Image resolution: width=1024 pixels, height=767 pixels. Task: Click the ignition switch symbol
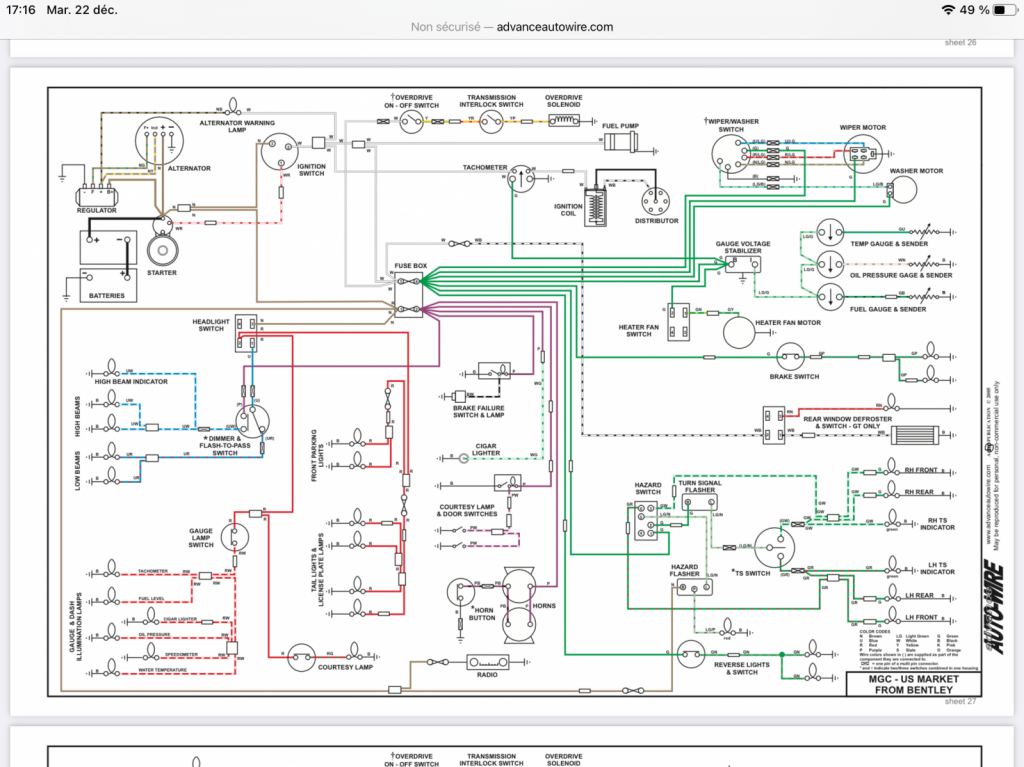pyautogui.click(x=280, y=153)
